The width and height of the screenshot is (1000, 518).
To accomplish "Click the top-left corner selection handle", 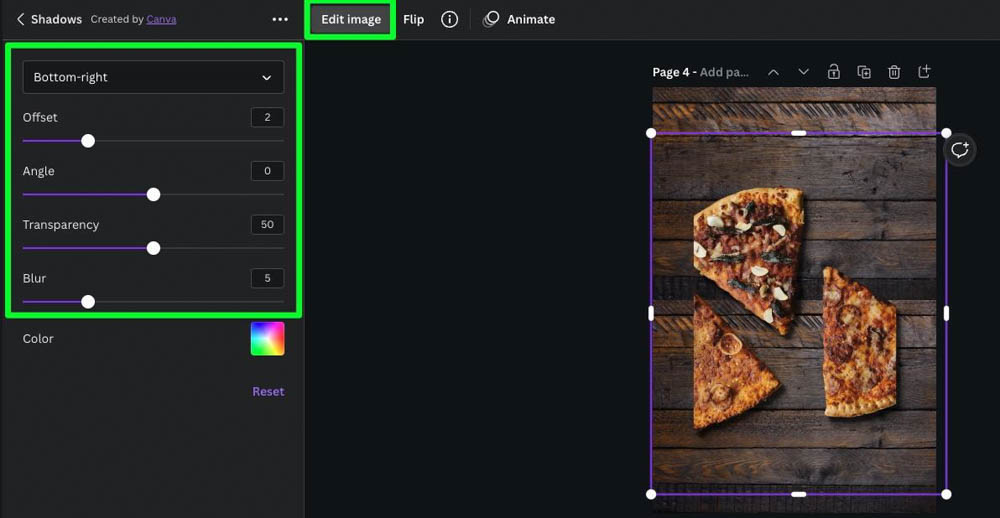I will [x=651, y=133].
